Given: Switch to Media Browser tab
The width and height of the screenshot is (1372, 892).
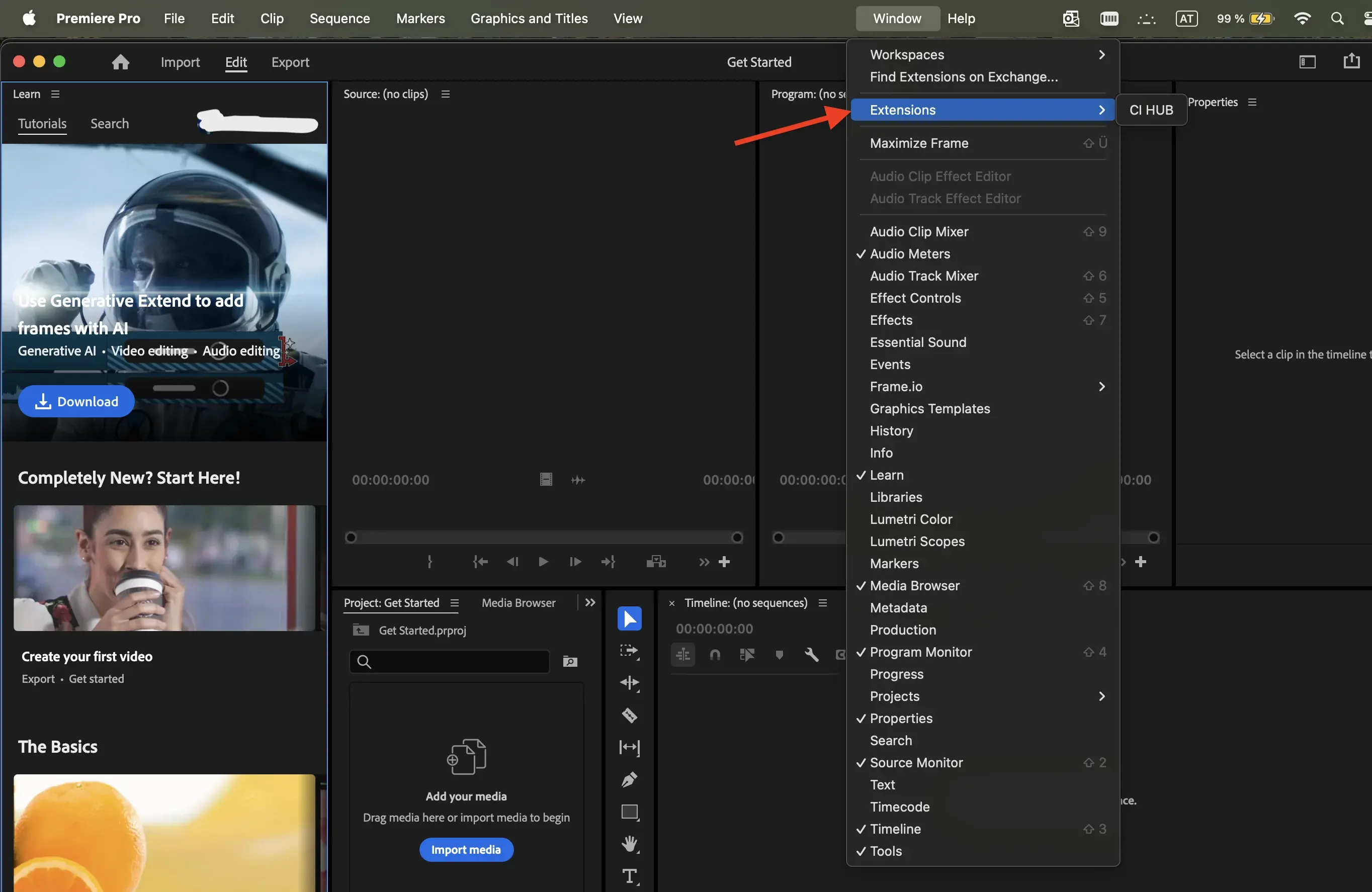Looking at the screenshot, I should [518, 603].
